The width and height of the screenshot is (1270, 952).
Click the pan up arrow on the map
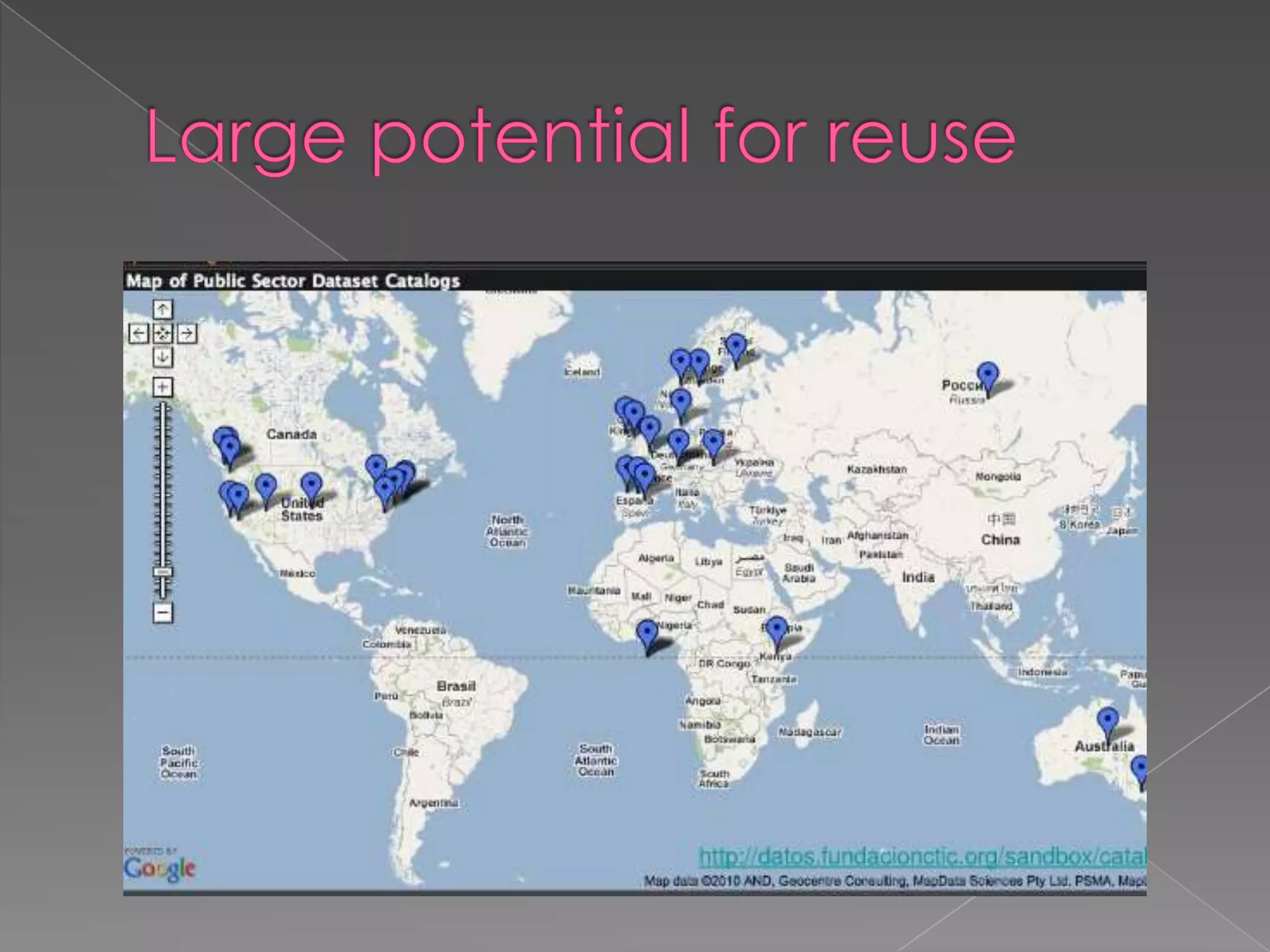click(x=162, y=309)
